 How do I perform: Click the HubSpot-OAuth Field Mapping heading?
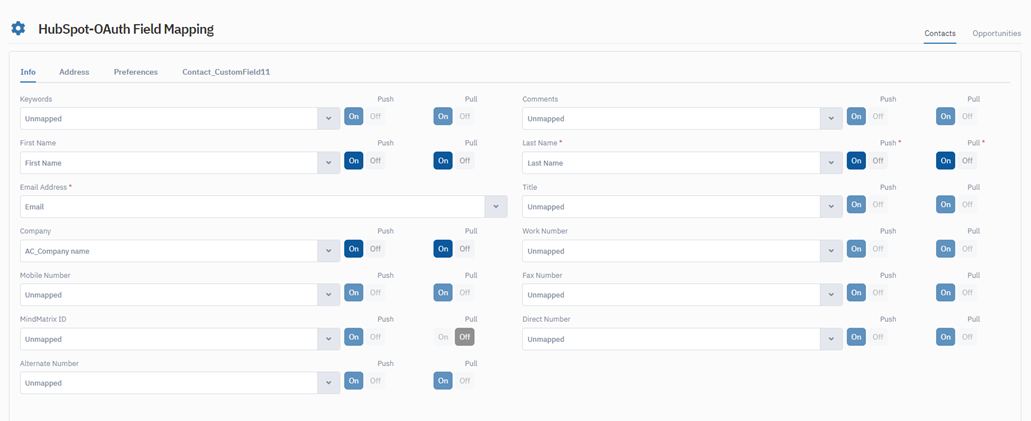[126, 29]
